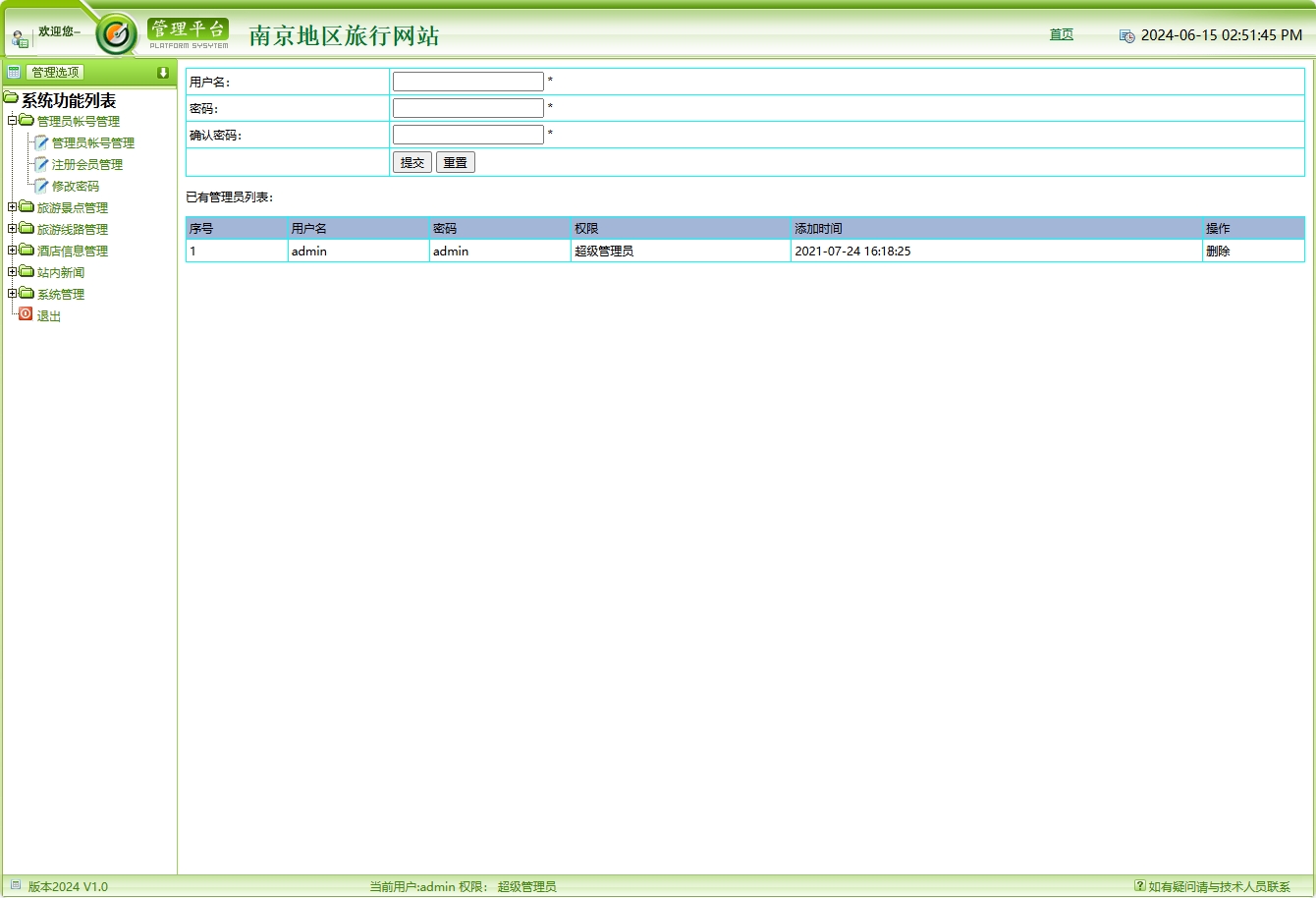Expand the 站内新闻 tree node

12,272
